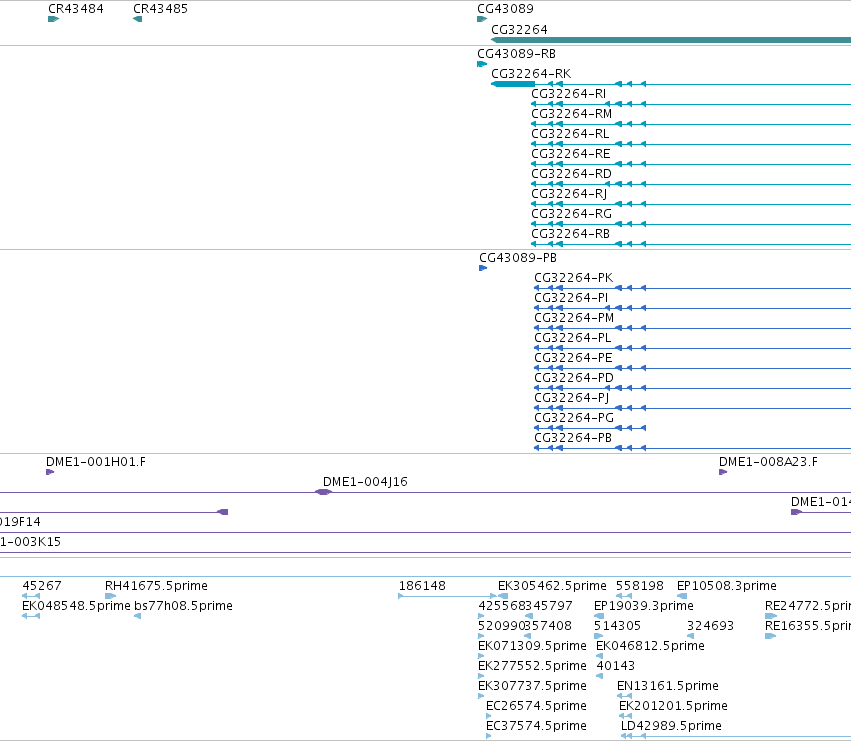Click the thick CG32264-RK exon bar
This screenshot has width=851, height=741.
pos(513,84)
